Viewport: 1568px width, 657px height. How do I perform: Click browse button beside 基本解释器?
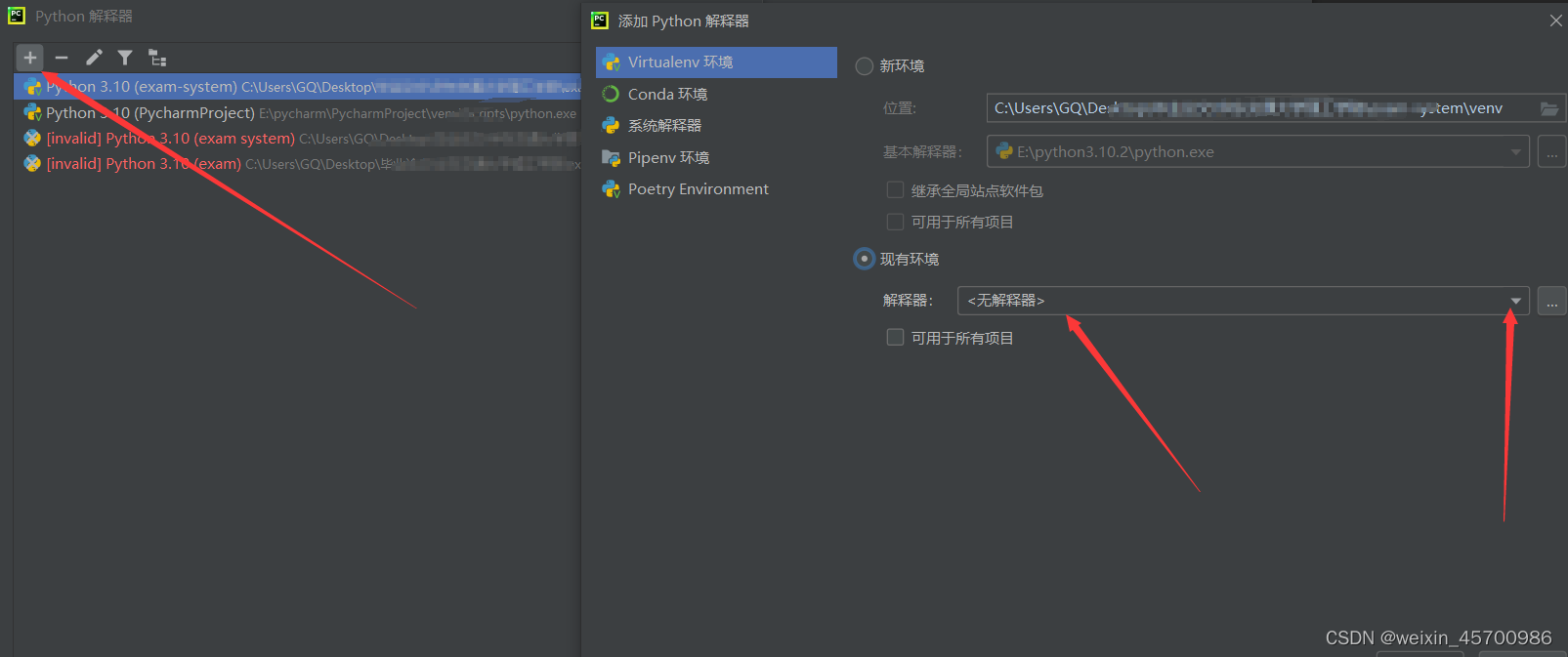click(1552, 152)
